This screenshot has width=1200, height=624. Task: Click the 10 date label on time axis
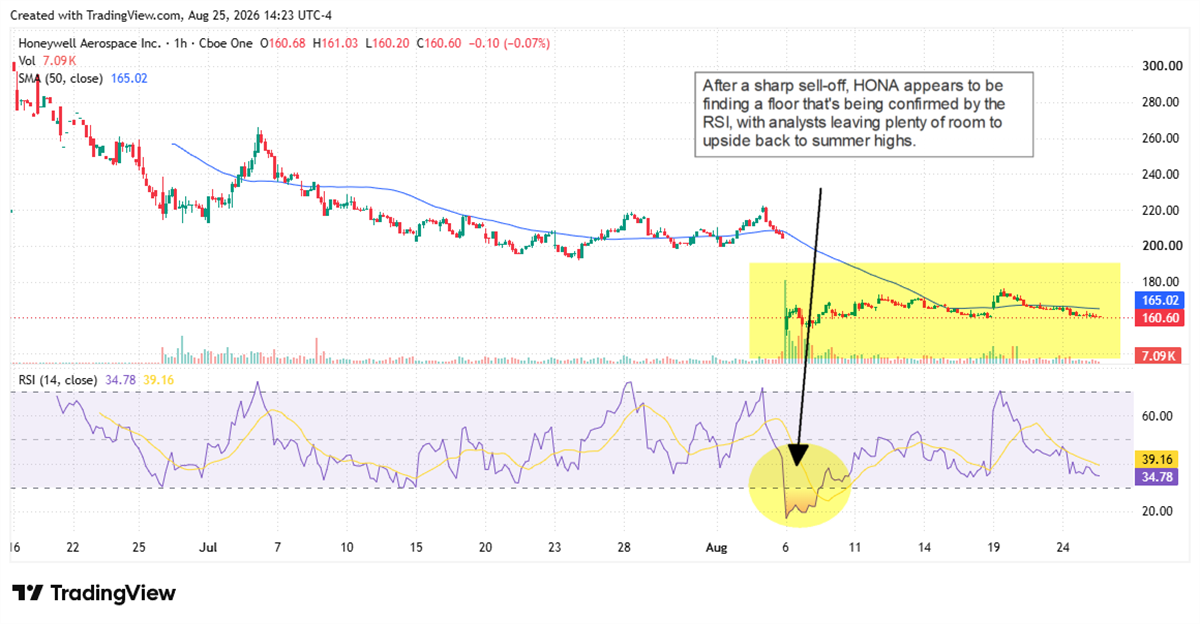click(346, 548)
